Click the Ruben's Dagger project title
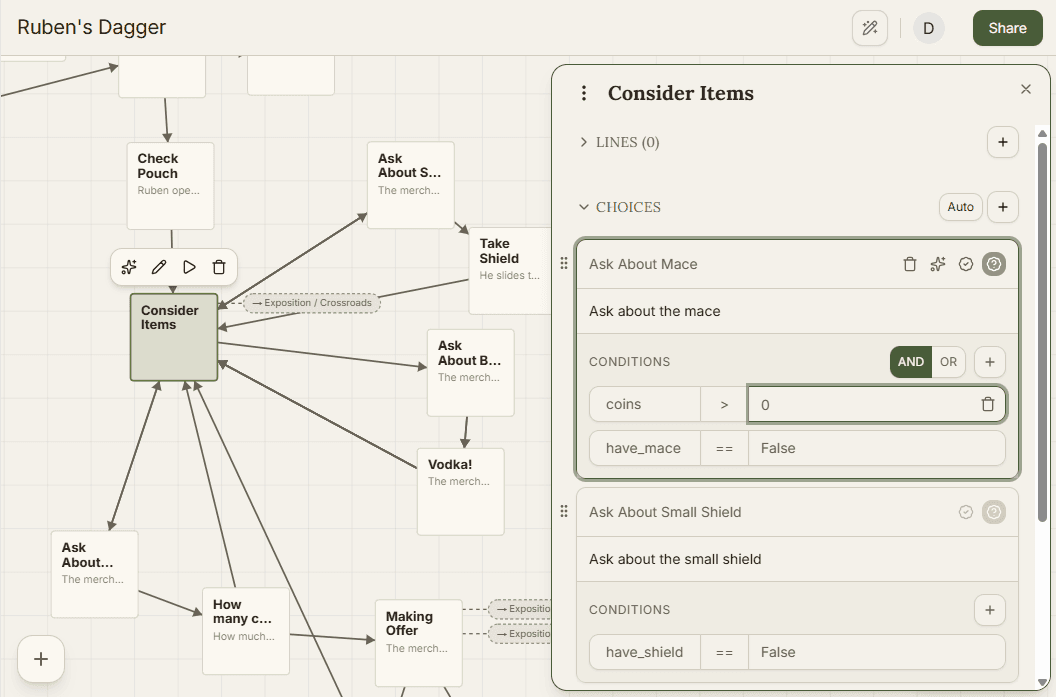The image size is (1056, 697). tap(92, 27)
